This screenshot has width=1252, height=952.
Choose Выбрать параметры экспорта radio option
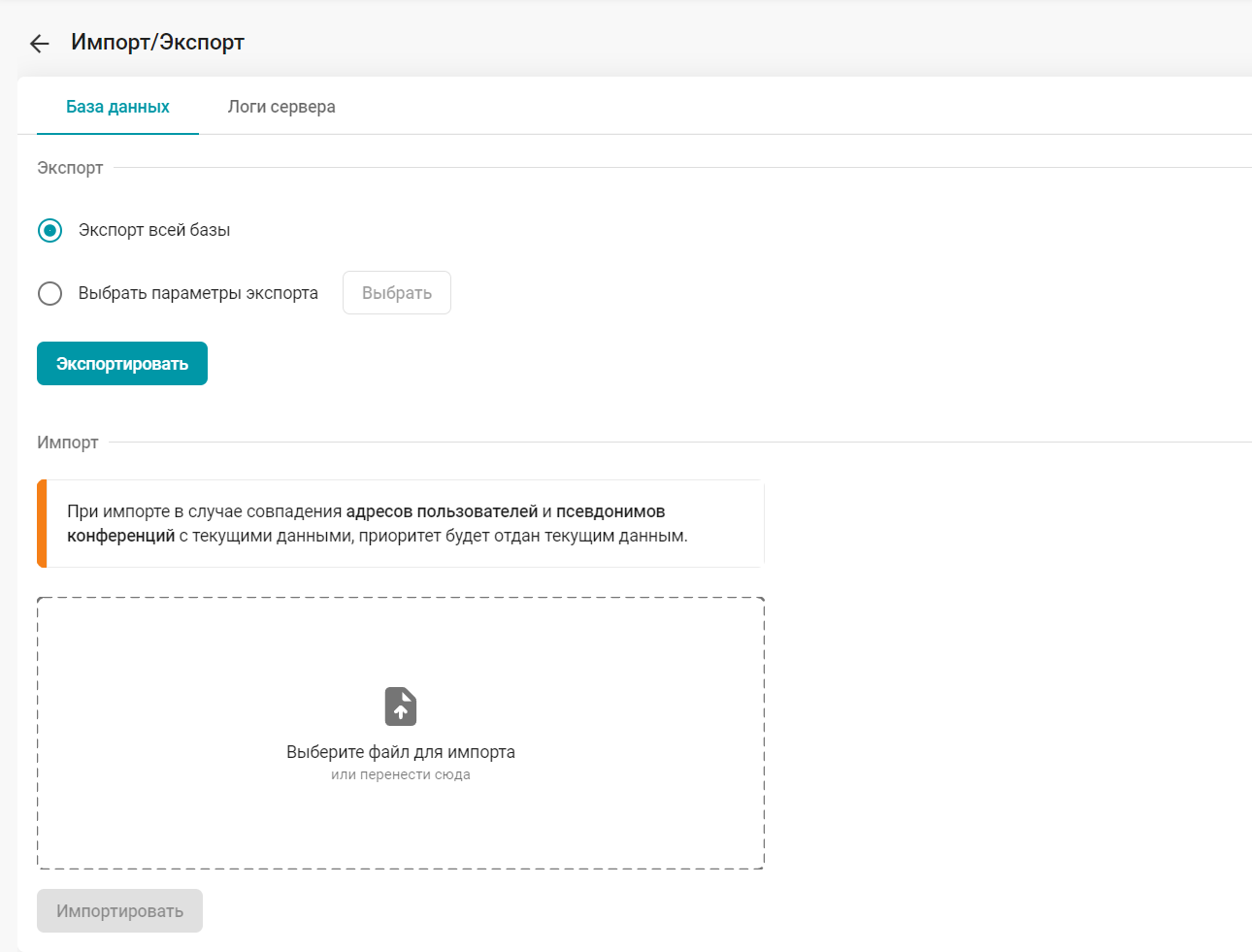49,293
